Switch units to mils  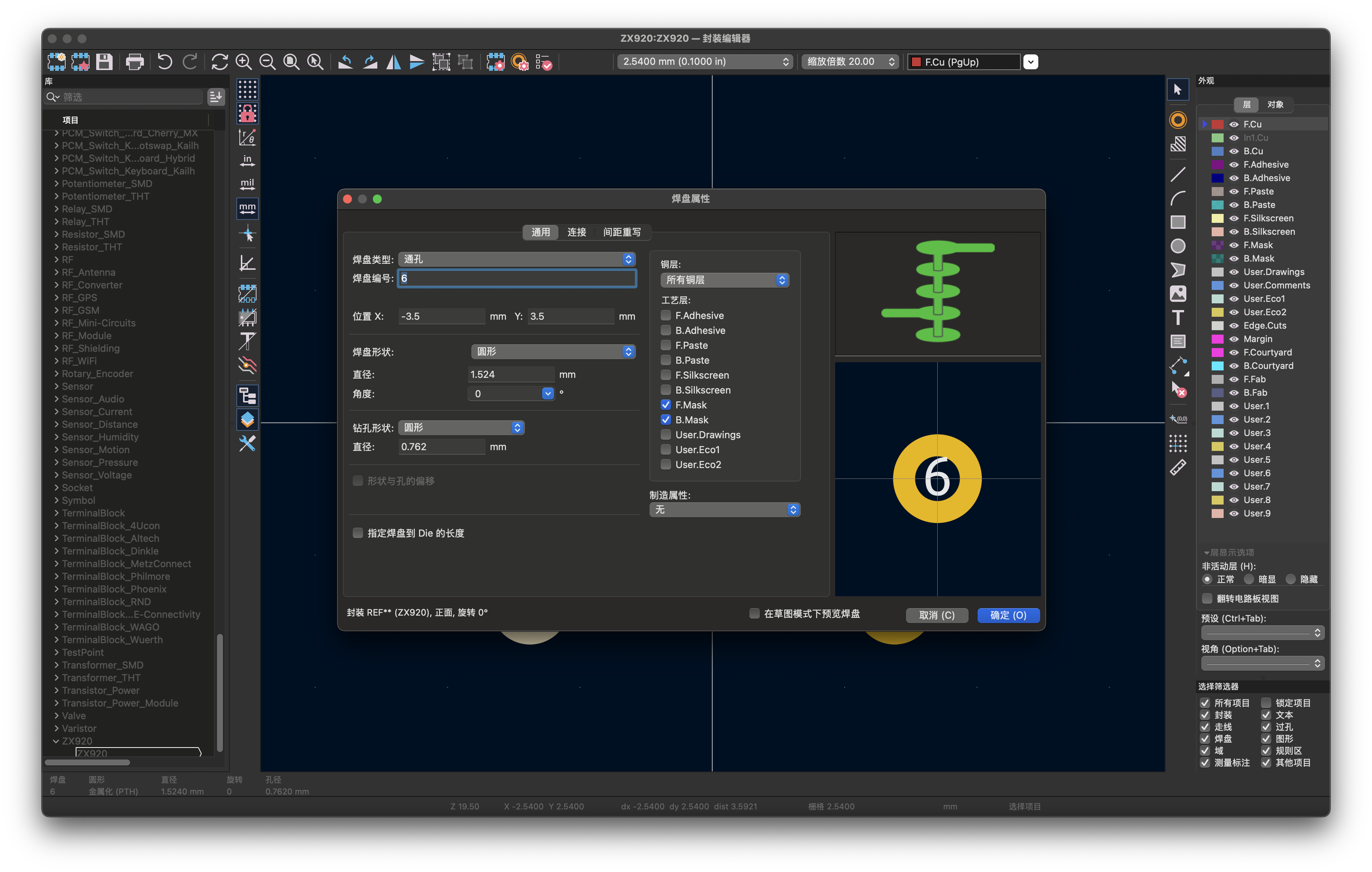247,184
